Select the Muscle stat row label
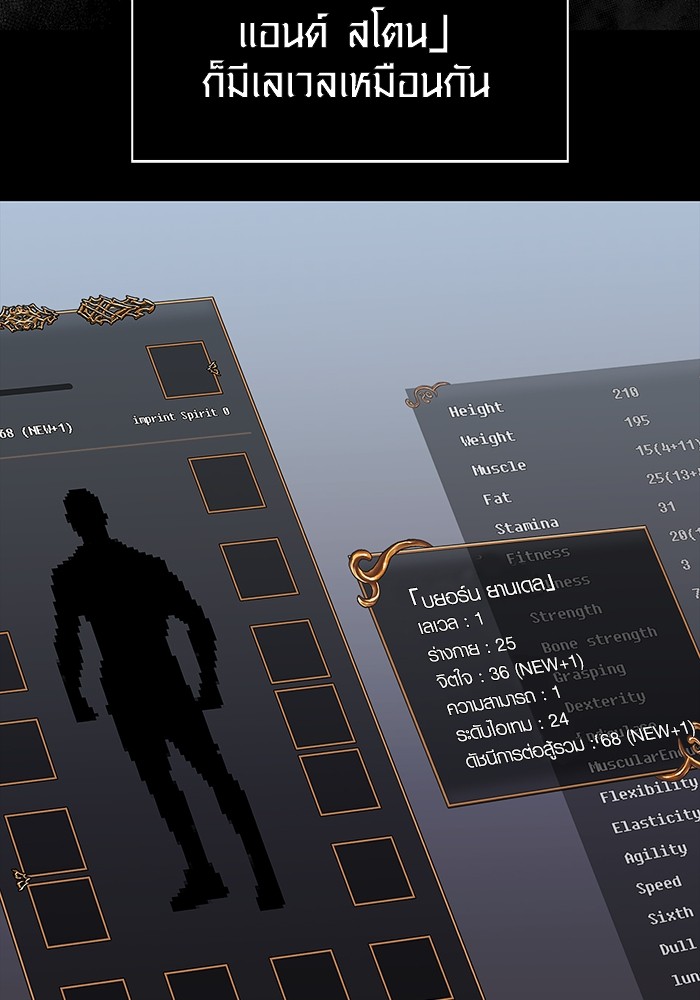Image resolution: width=700 pixels, height=1000 pixels. 499,467
